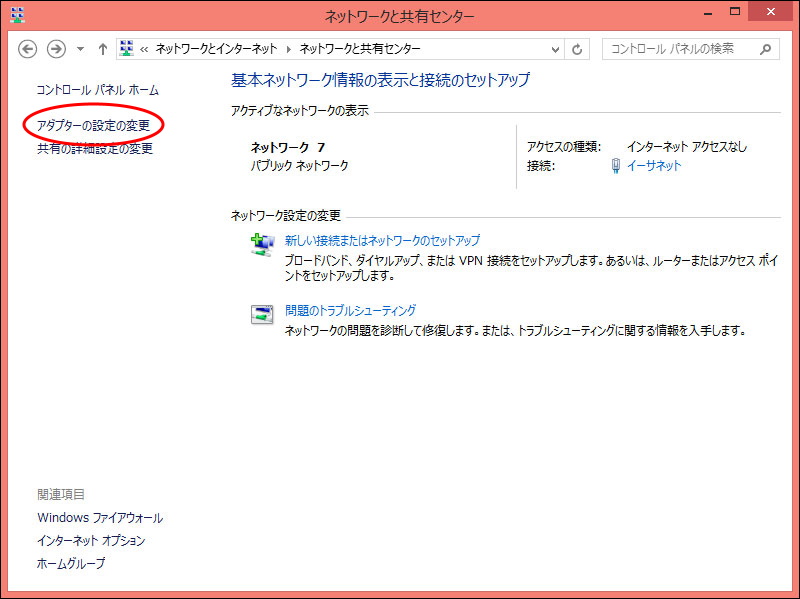
Task: Open Windows ファイアウォール
Action: (x=100, y=518)
